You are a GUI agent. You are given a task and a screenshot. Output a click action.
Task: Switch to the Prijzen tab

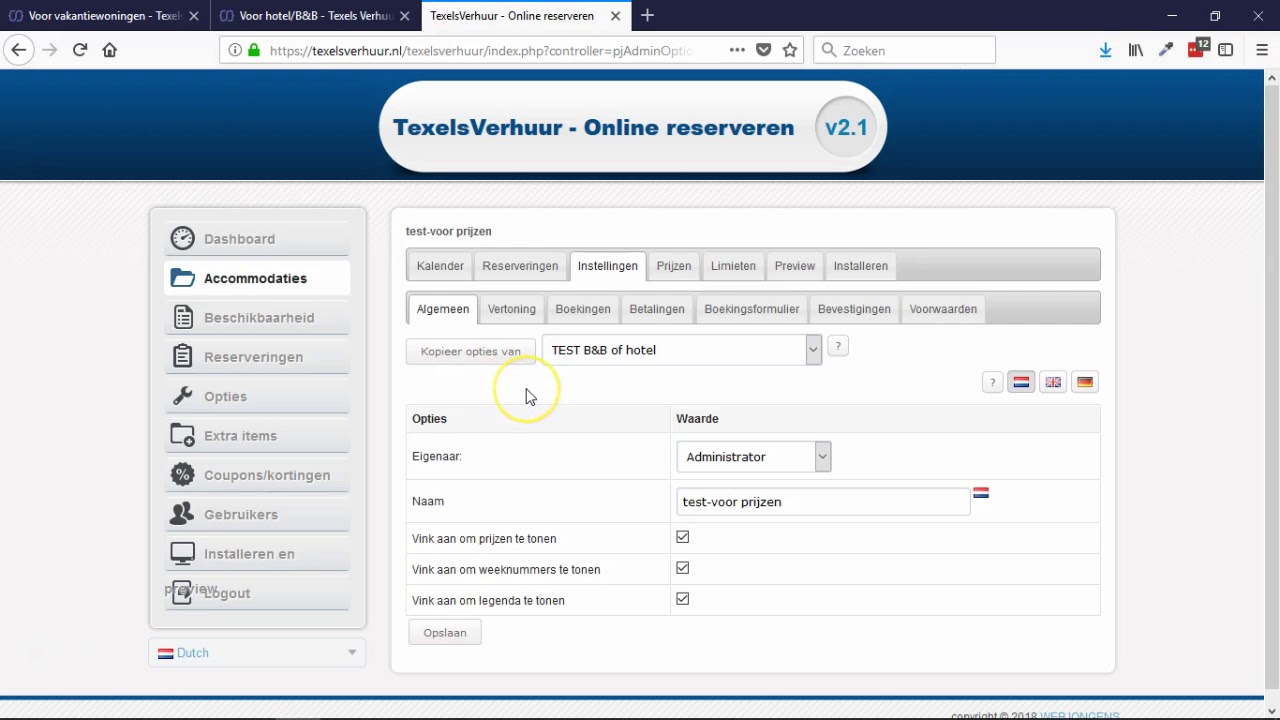click(674, 266)
